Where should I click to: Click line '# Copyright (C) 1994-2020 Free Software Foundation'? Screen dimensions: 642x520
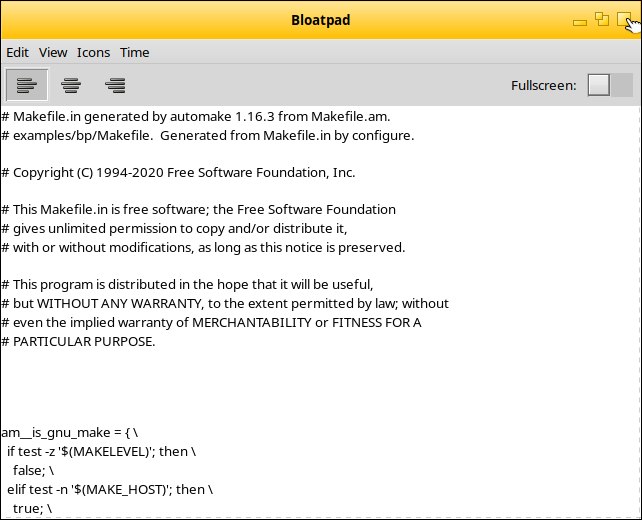pyautogui.click(x=178, y=172)
